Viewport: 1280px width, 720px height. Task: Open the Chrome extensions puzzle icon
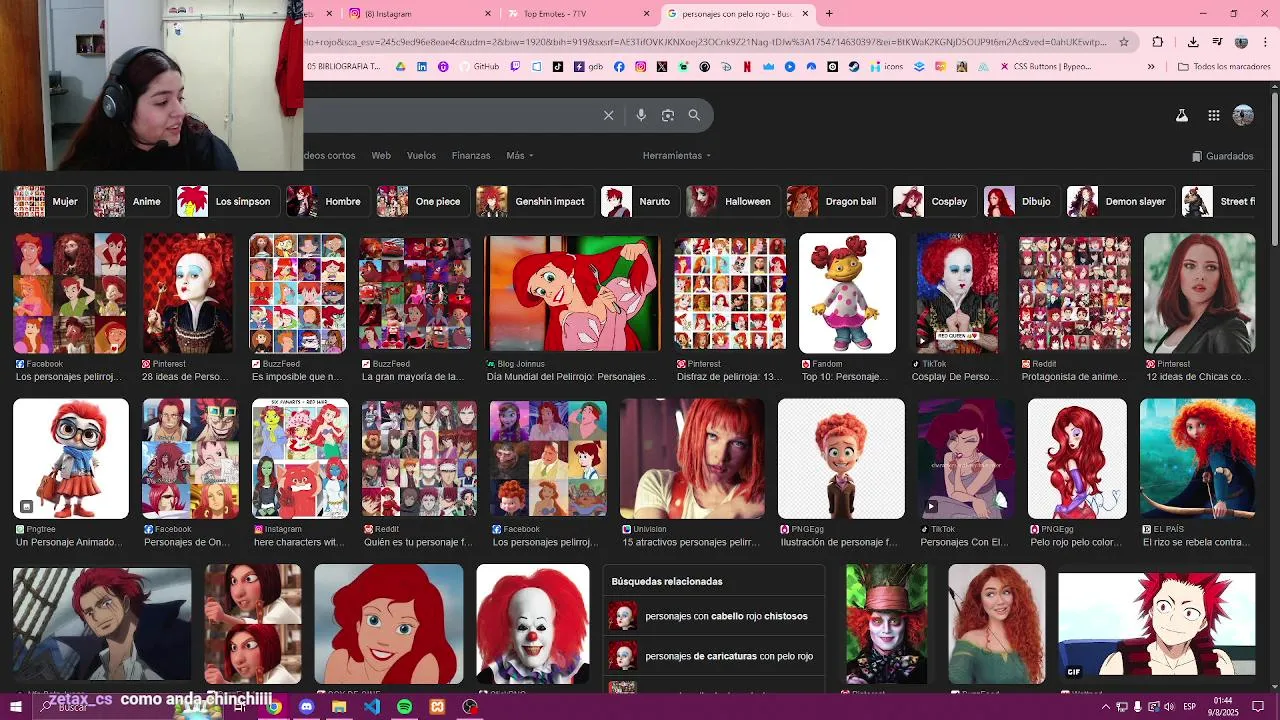pos(1158,42)
